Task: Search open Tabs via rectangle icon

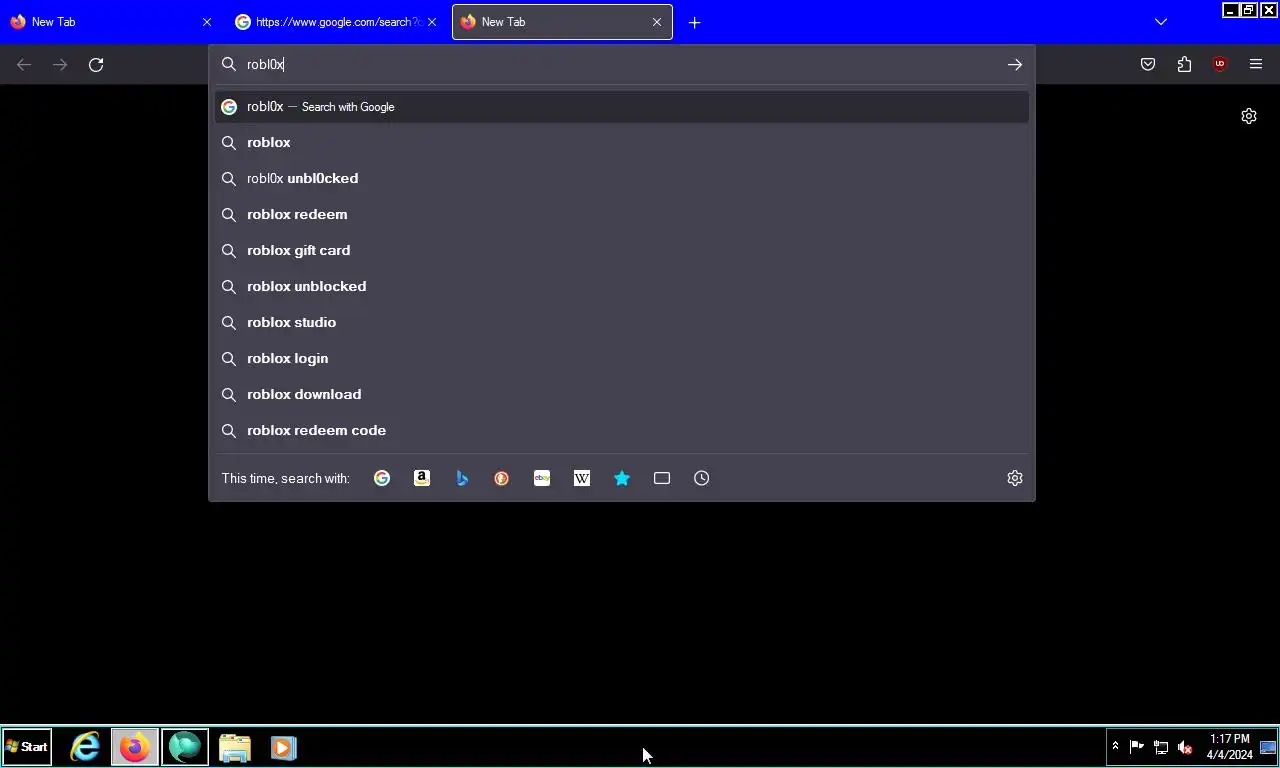Action: [662, 478]
